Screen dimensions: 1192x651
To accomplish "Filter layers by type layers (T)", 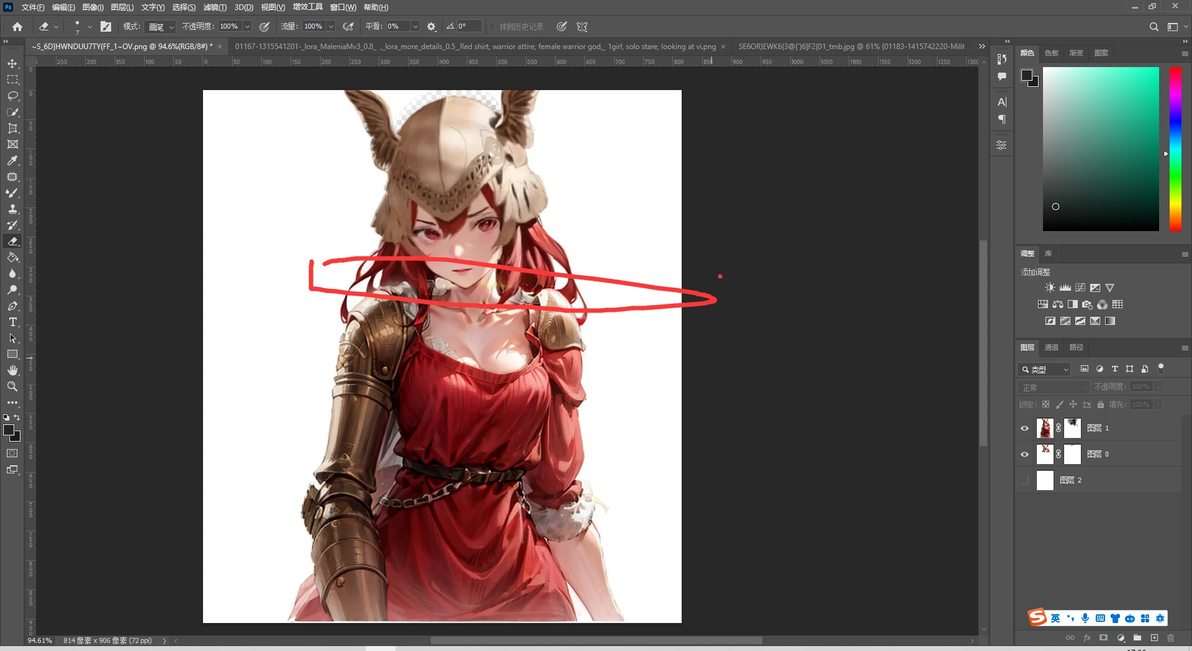I will [x=1114, y=369].
